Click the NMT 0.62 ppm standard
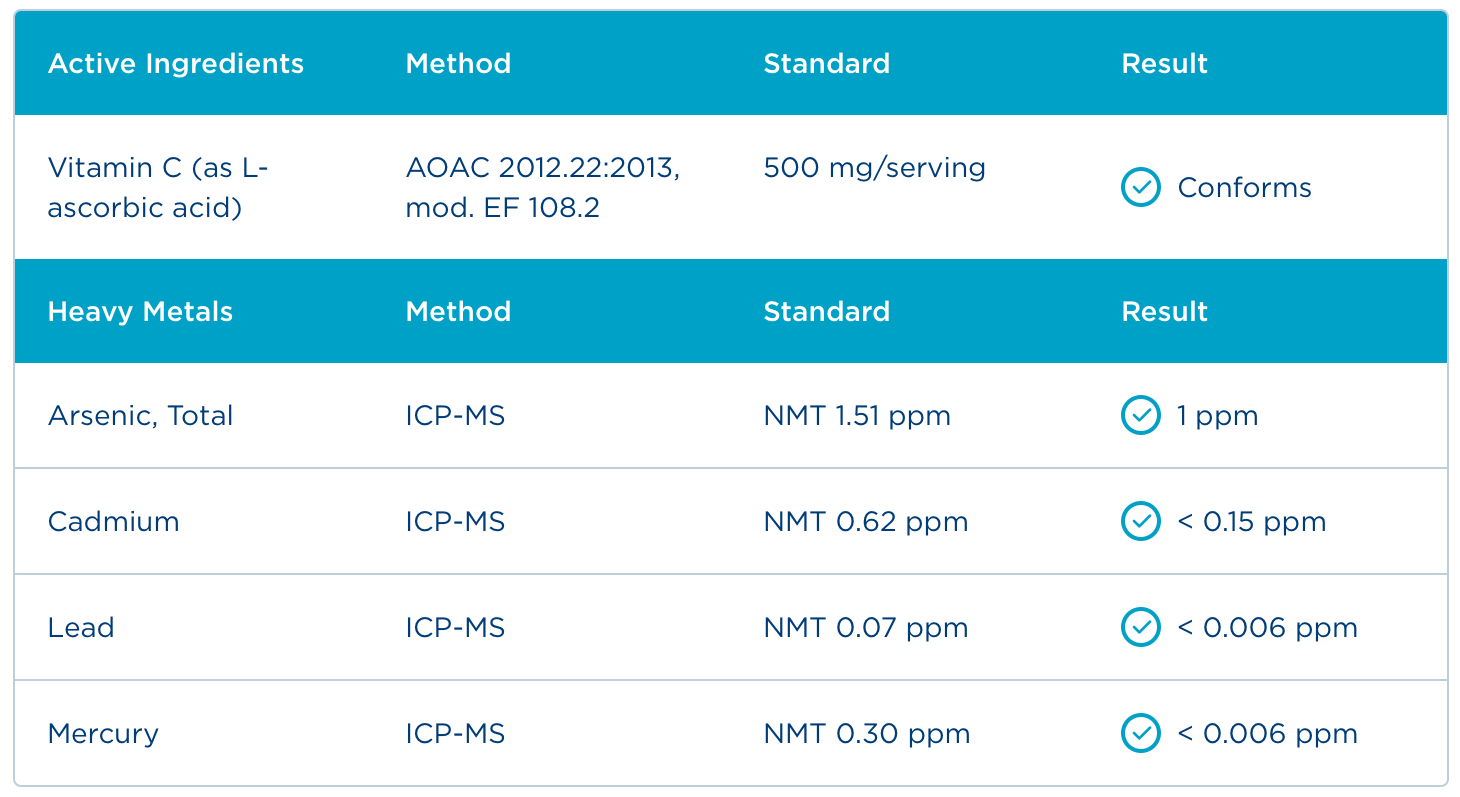1460x797 pixels. coord(866,522)
